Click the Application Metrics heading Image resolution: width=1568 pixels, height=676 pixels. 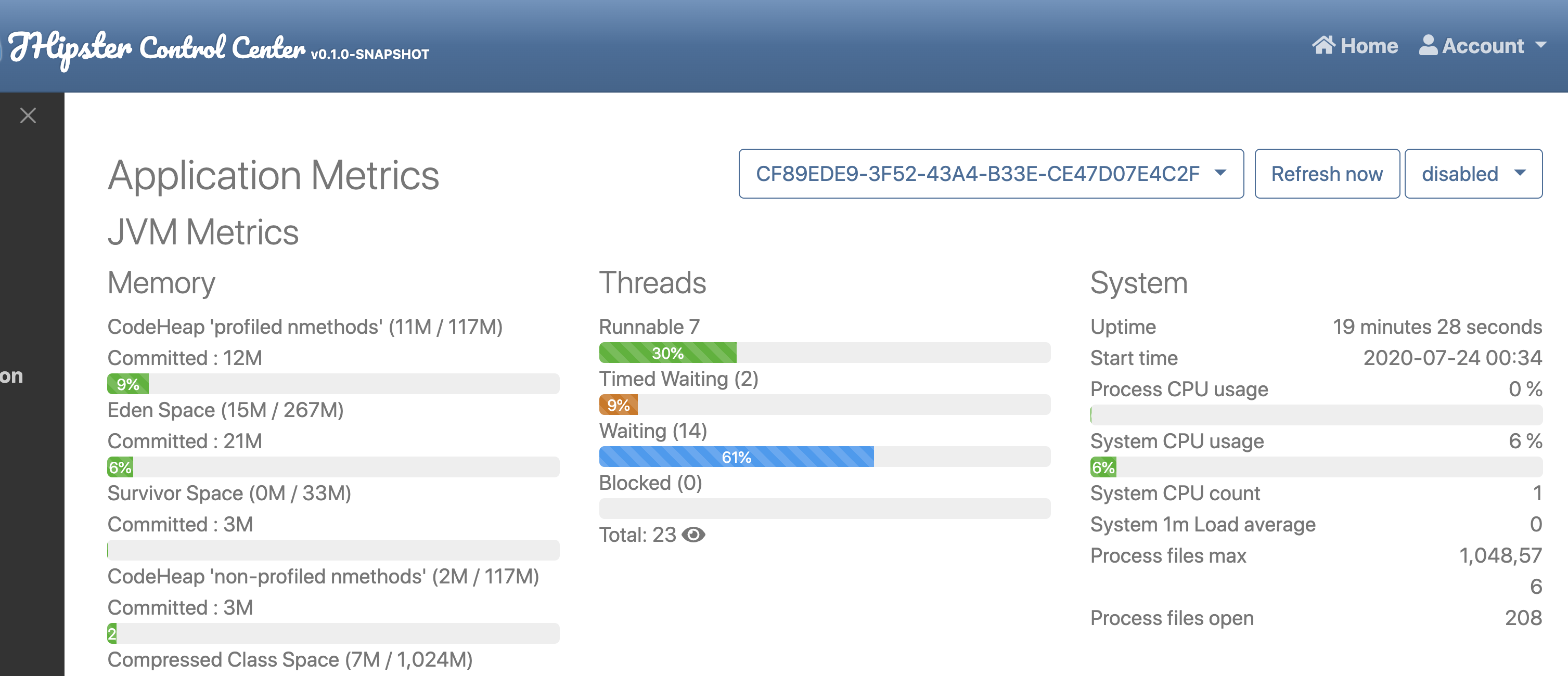click(x=273, y=176)
